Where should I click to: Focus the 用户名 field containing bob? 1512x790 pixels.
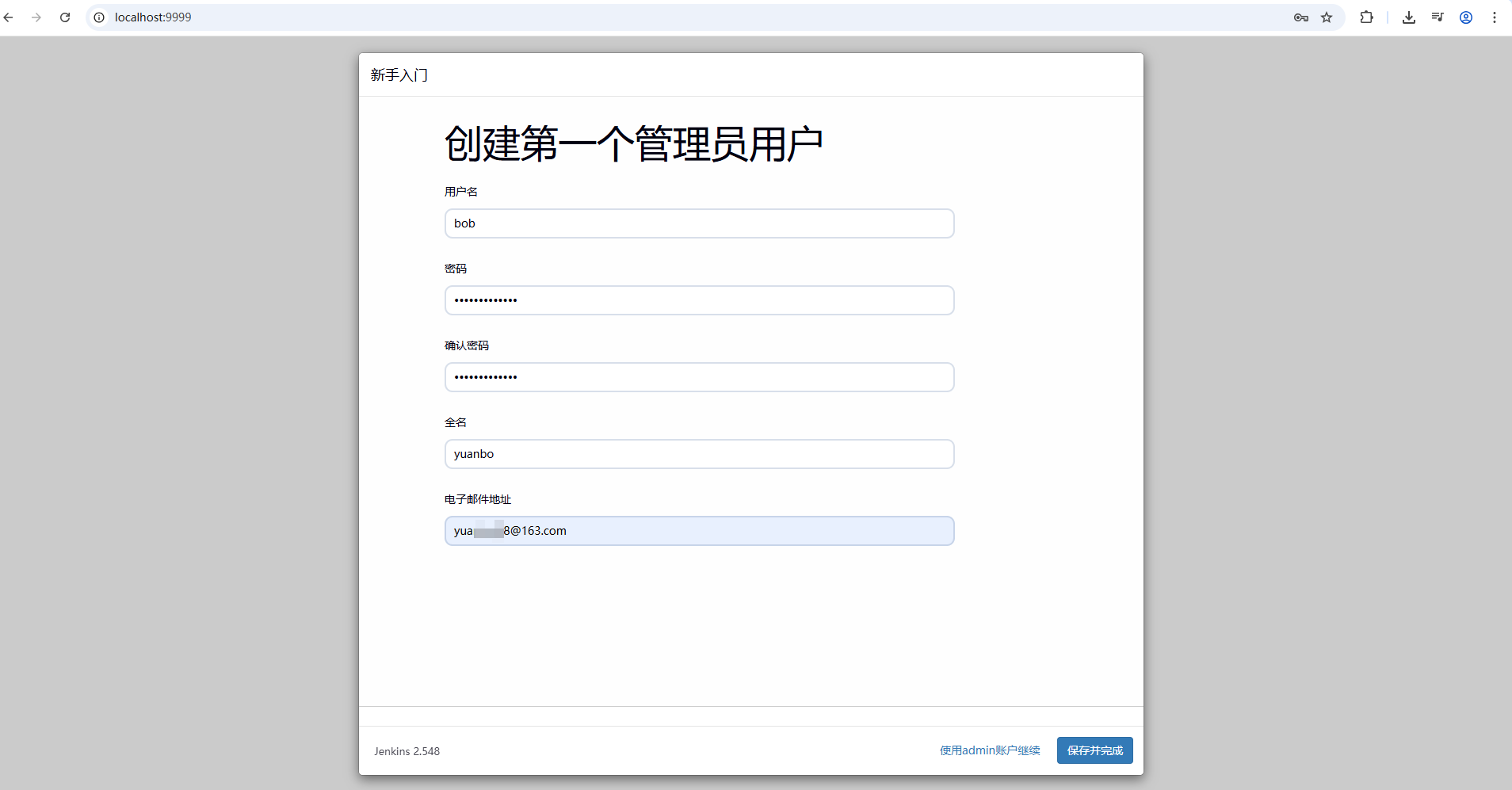pyautogui.click(x=699, y=223)
